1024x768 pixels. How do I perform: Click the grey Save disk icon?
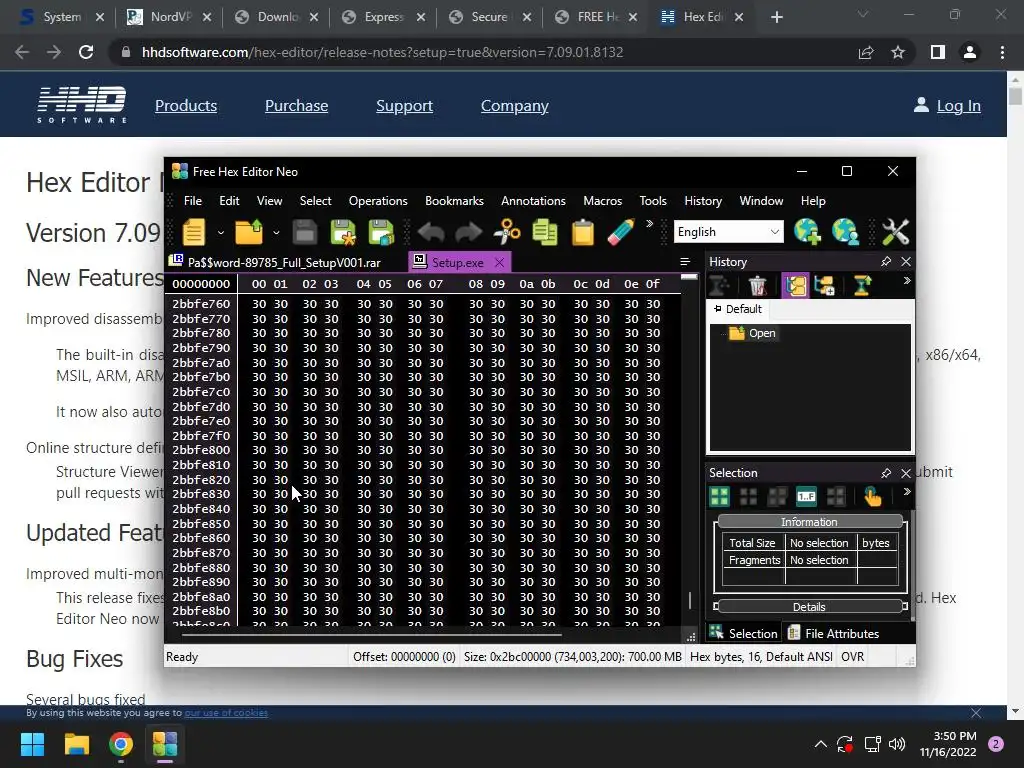pyautogui.click(x=304, y=232)
